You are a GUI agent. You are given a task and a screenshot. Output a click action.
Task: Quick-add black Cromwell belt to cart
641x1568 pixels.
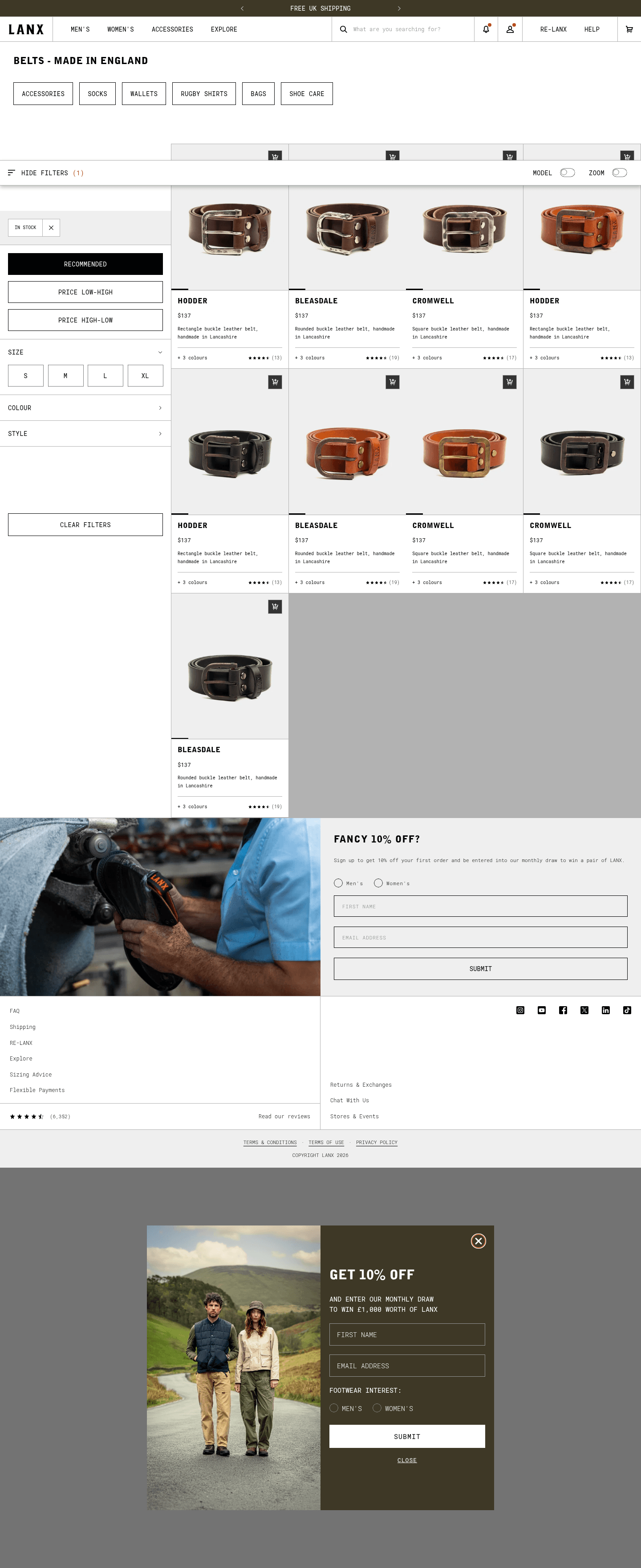tap(627, 382)
